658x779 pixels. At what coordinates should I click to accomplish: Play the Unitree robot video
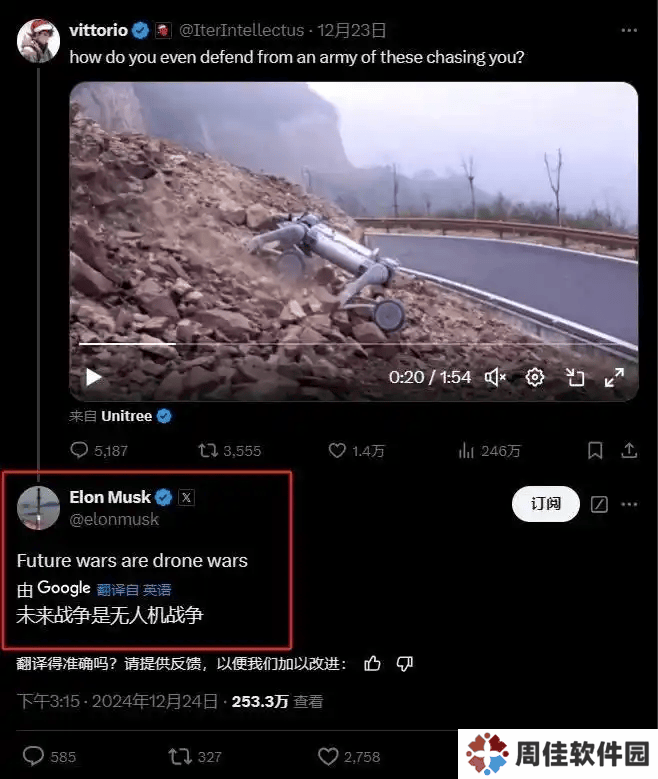(93, 378)
